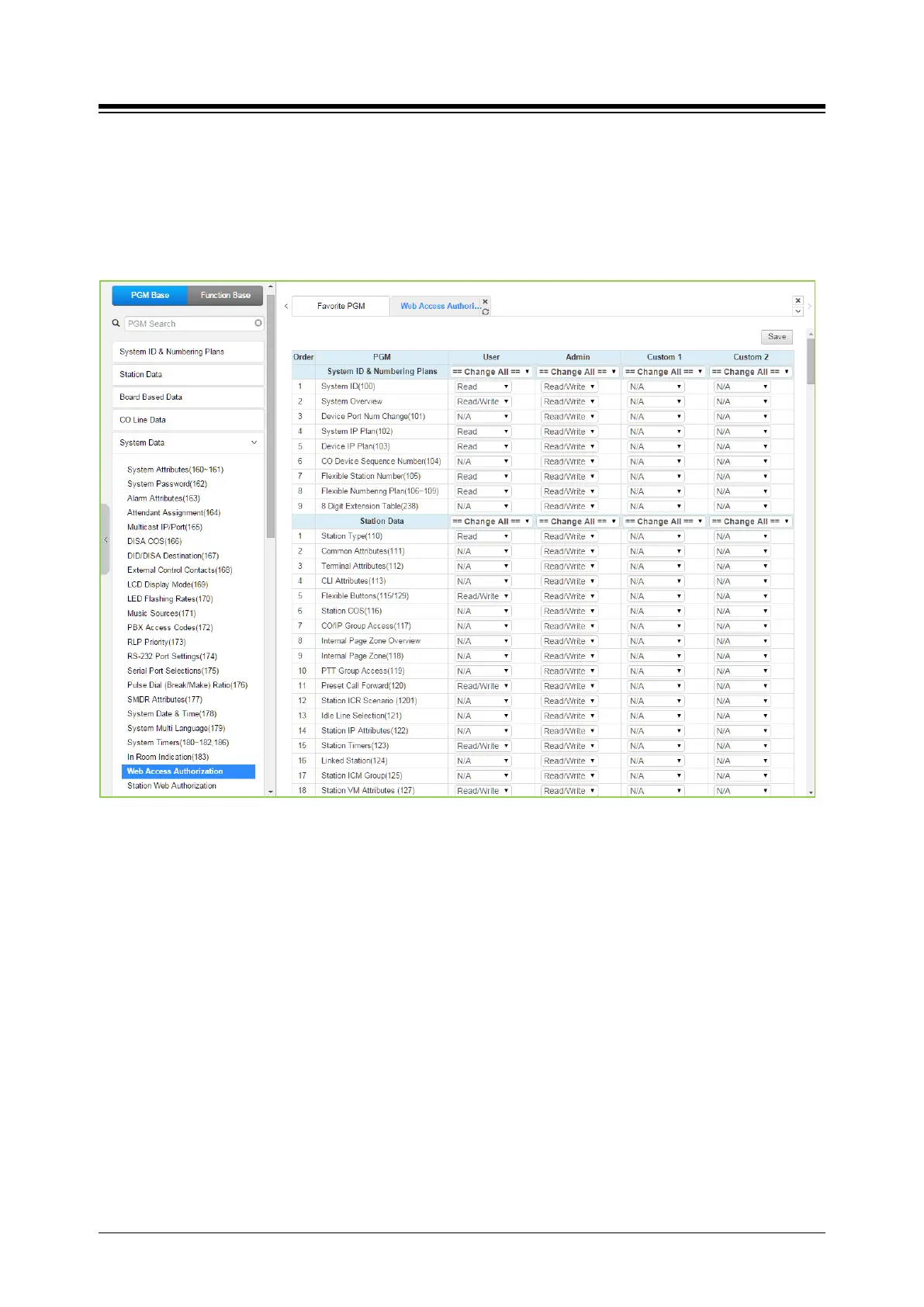Open Custom 1 Change All dropdown for Station Data
The image size is (924, 1307).
pyautogui.click(x=664, y=522)
